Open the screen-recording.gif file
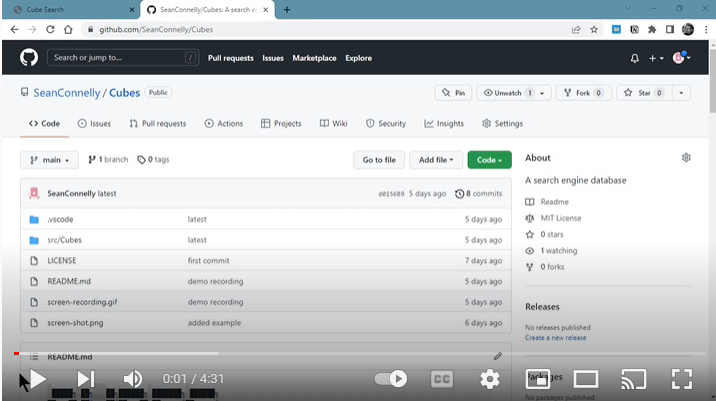 tap(82, 302)
